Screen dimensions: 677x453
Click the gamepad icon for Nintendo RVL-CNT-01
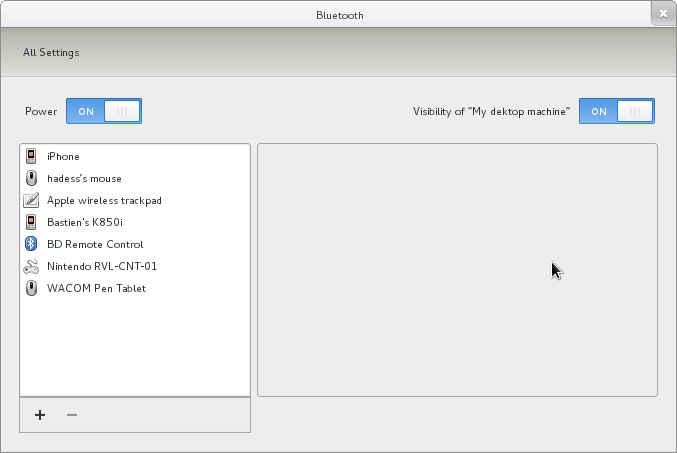pyautogui.click(x=31, y=266)
